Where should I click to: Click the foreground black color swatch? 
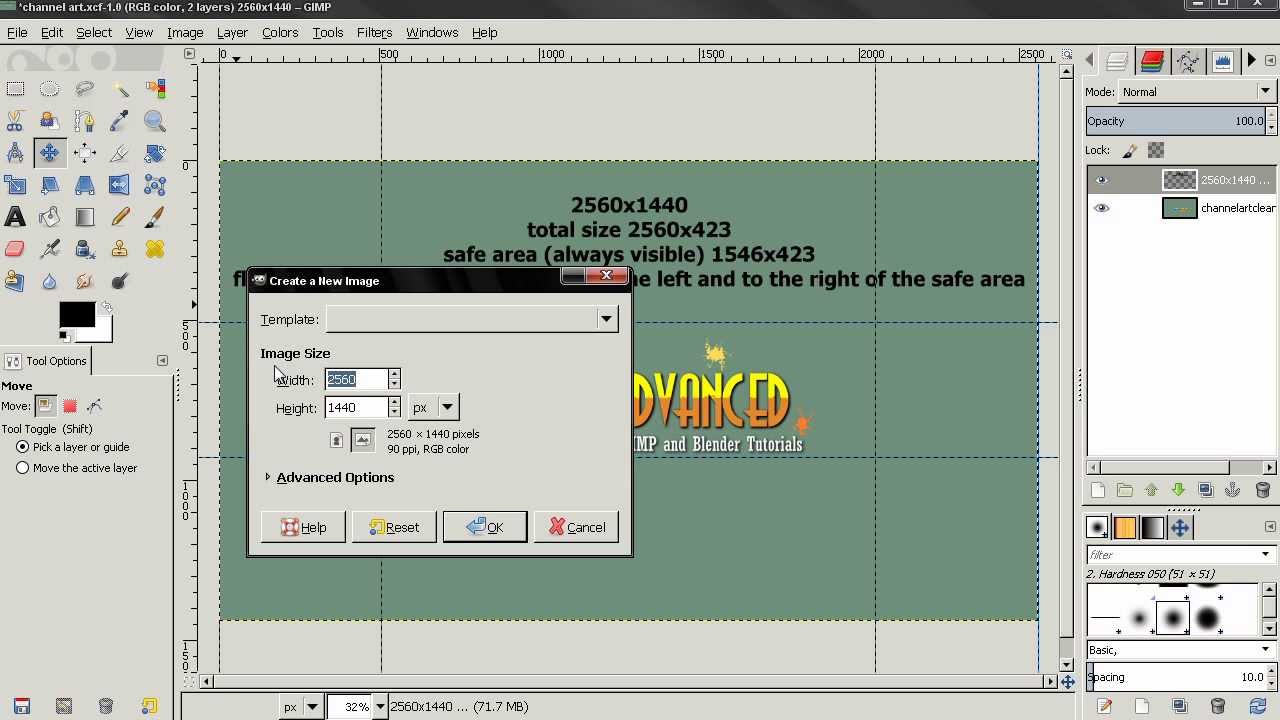click(76, 314)
